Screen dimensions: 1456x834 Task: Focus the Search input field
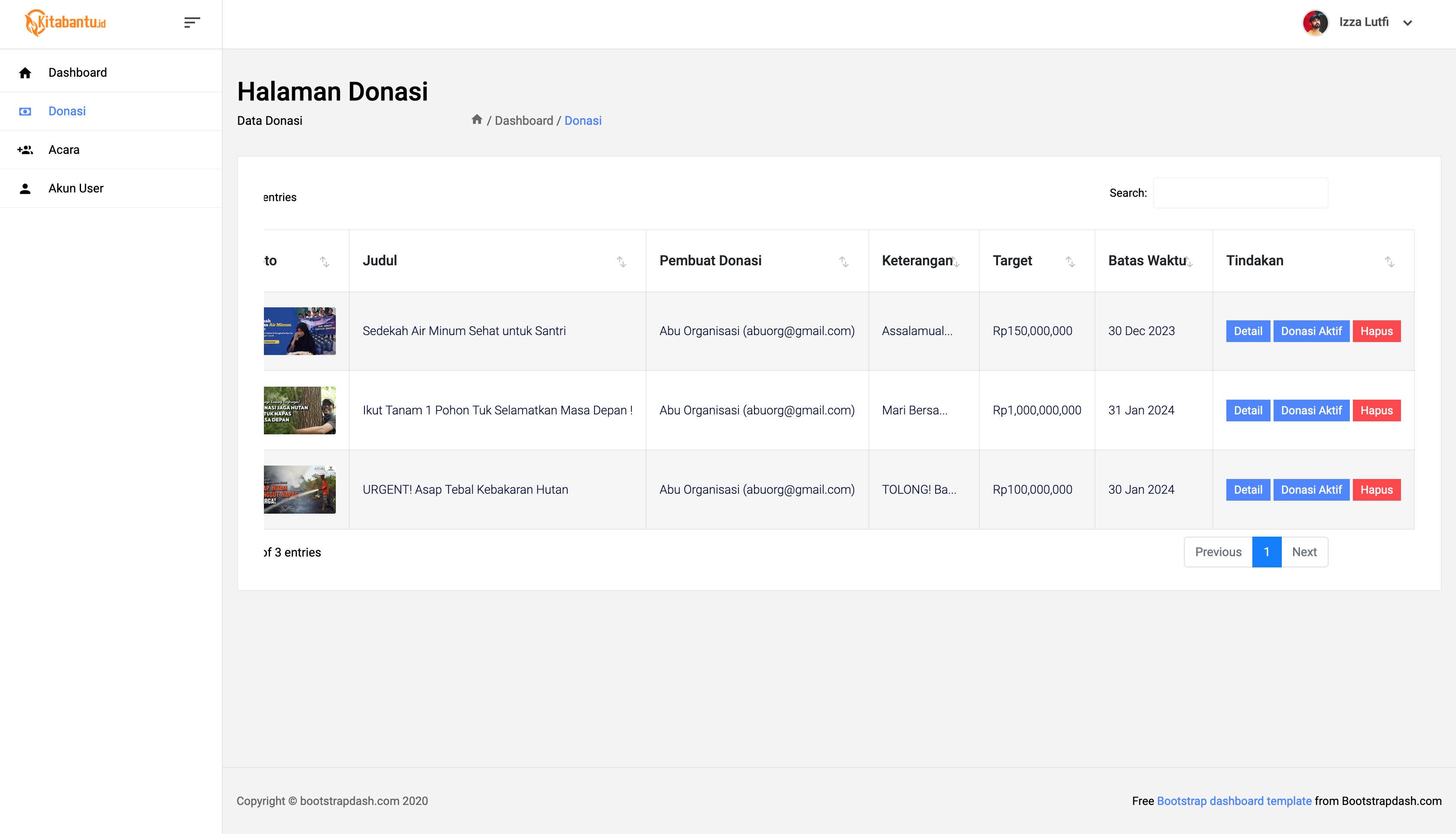[x=1240, y=192]
